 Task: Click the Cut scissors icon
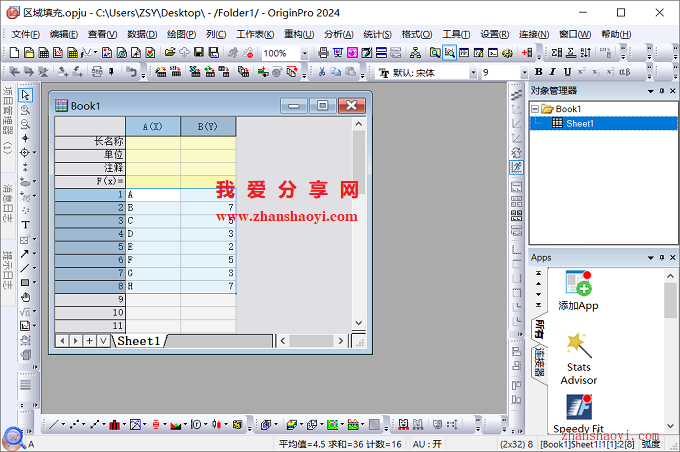point(321,72)
